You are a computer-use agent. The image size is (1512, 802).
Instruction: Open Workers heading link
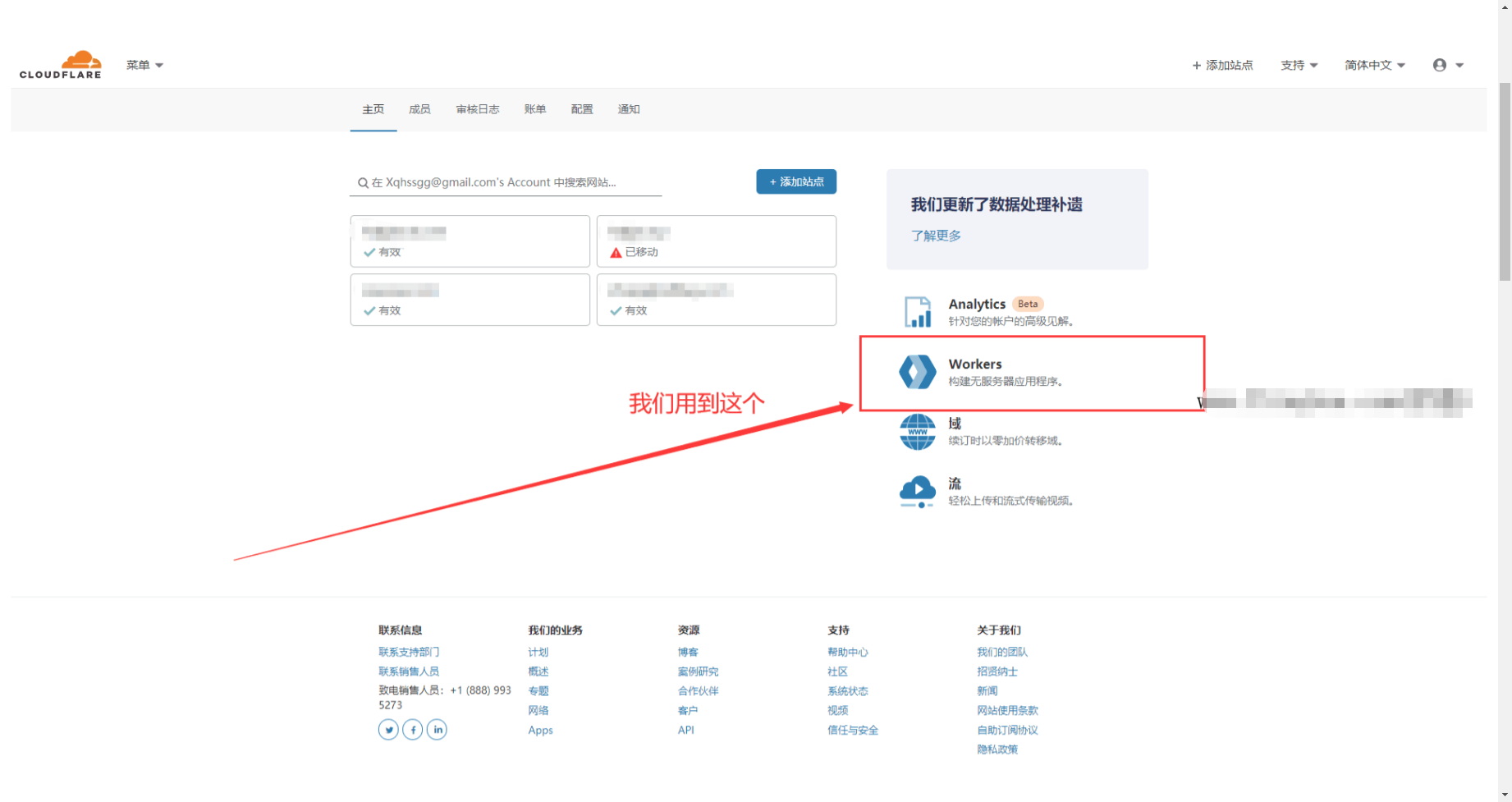(x=975, y=364)
